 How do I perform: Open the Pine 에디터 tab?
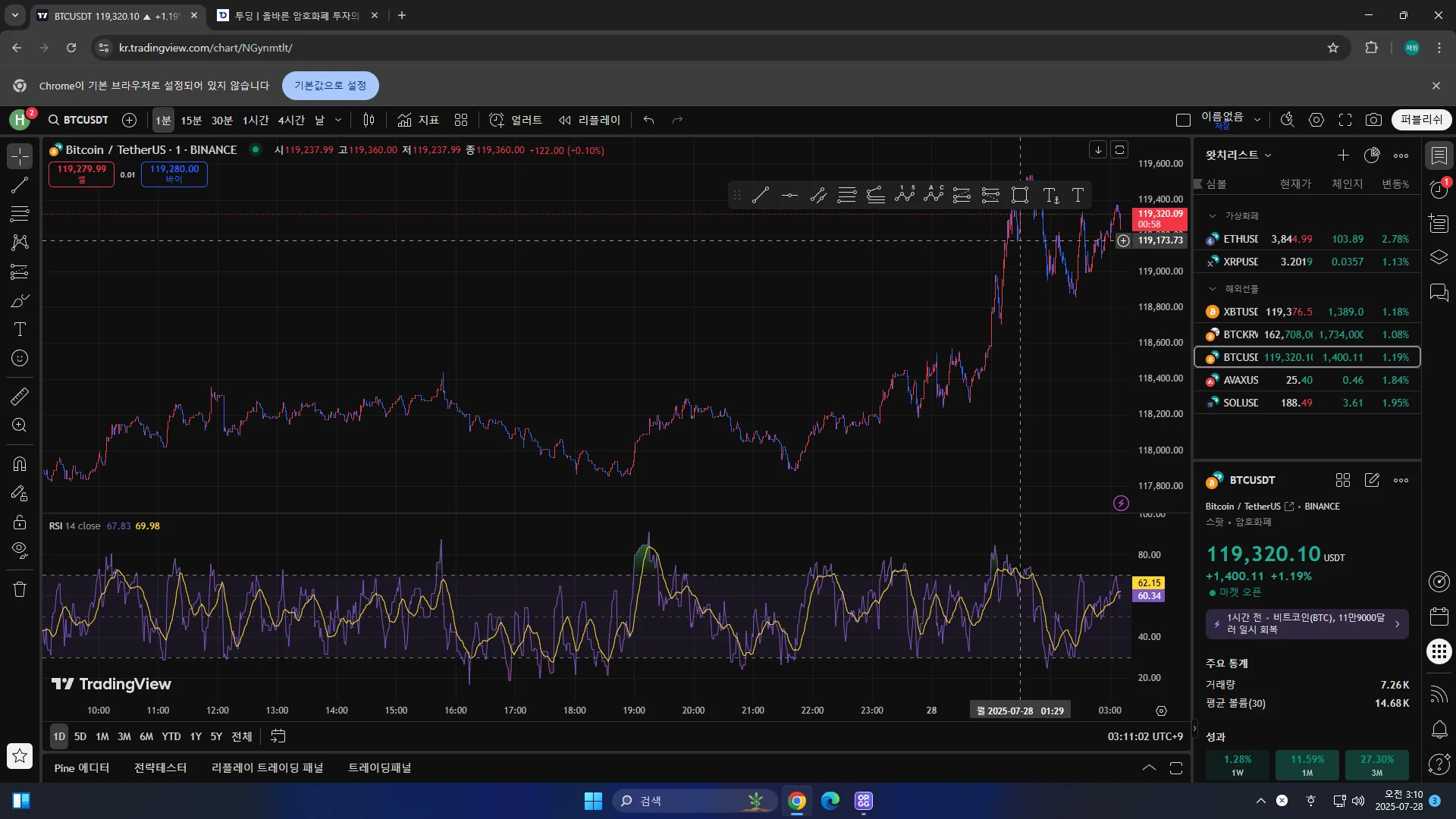[x=82, y=767]
